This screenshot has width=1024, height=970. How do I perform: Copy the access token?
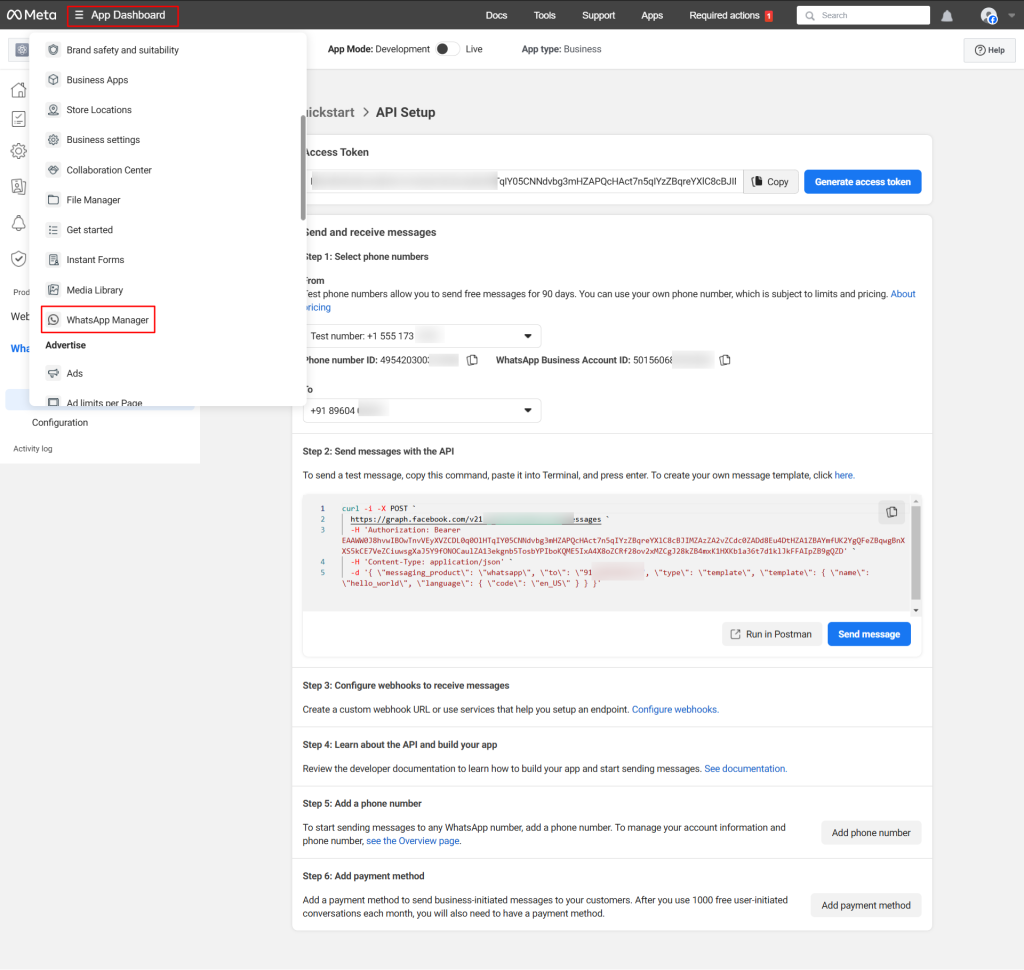pyautogui.click(x=771, y=182)
